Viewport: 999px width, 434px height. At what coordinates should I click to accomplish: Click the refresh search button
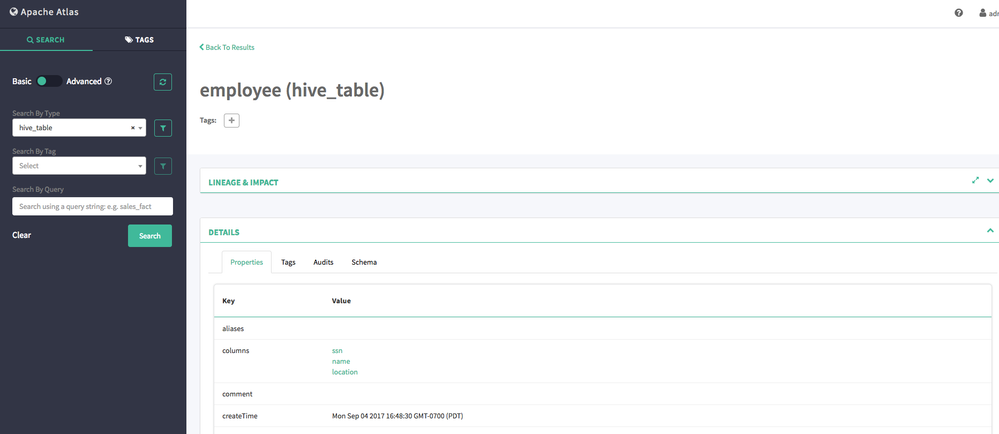162,82
